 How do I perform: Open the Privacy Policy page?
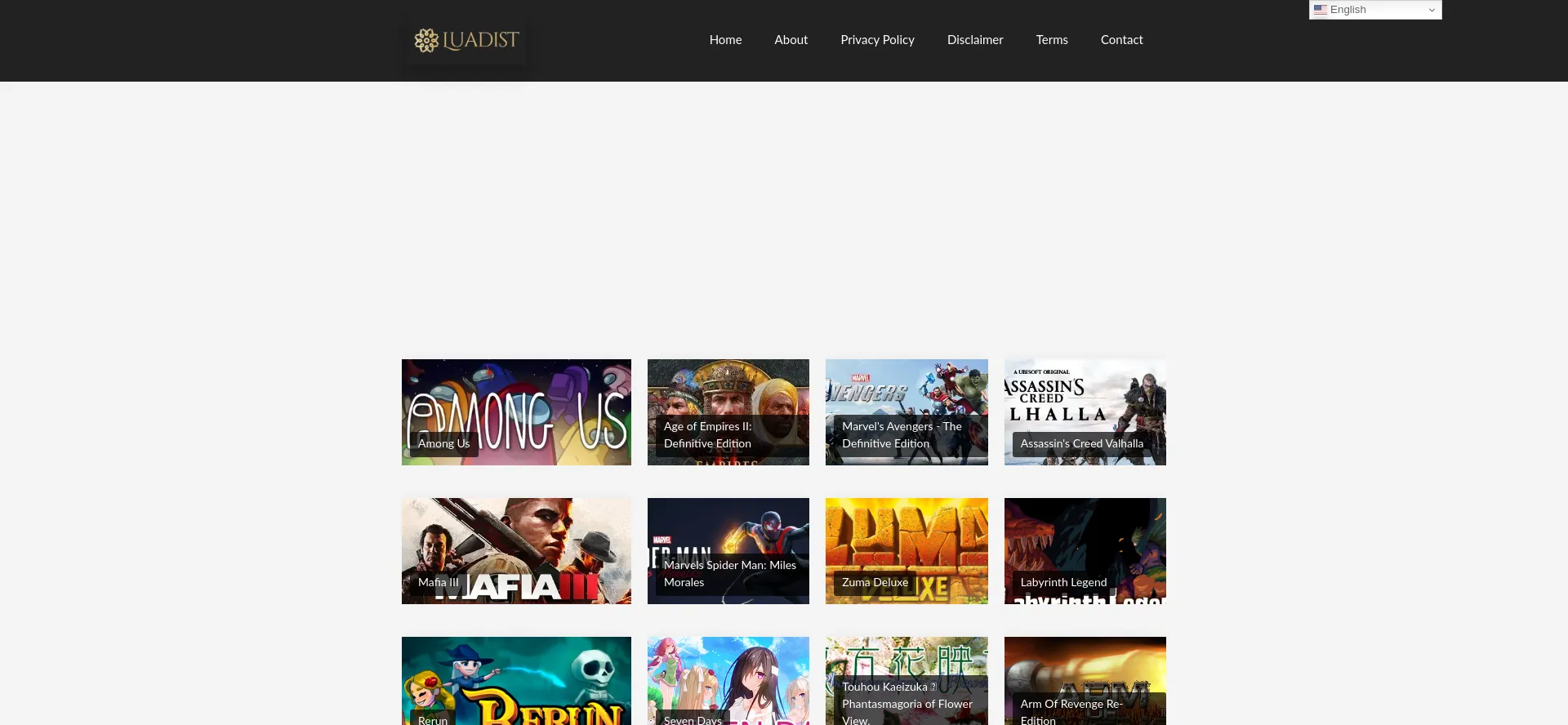(x=877, y=40)
